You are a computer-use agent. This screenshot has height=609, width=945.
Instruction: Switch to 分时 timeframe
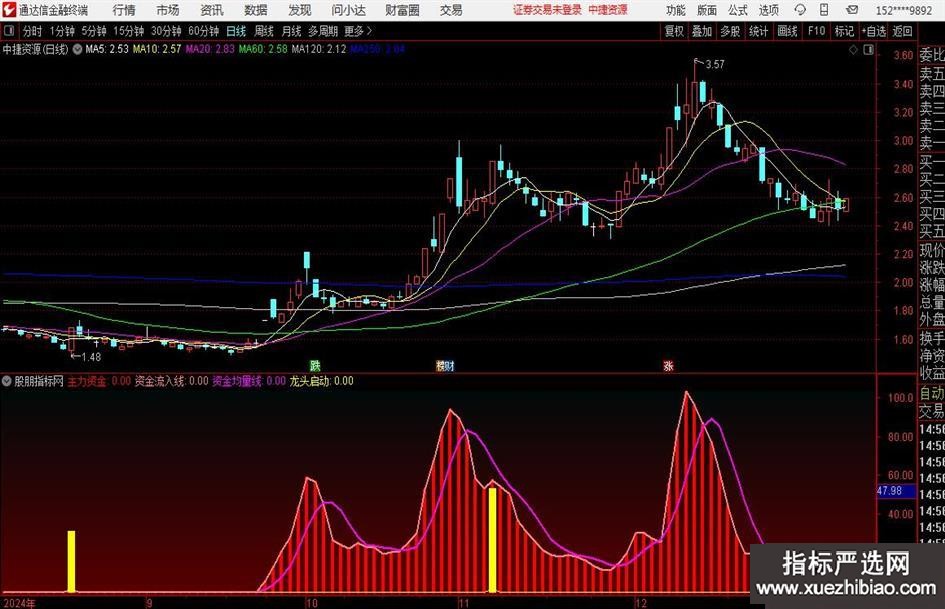click(x=33, y=31)
